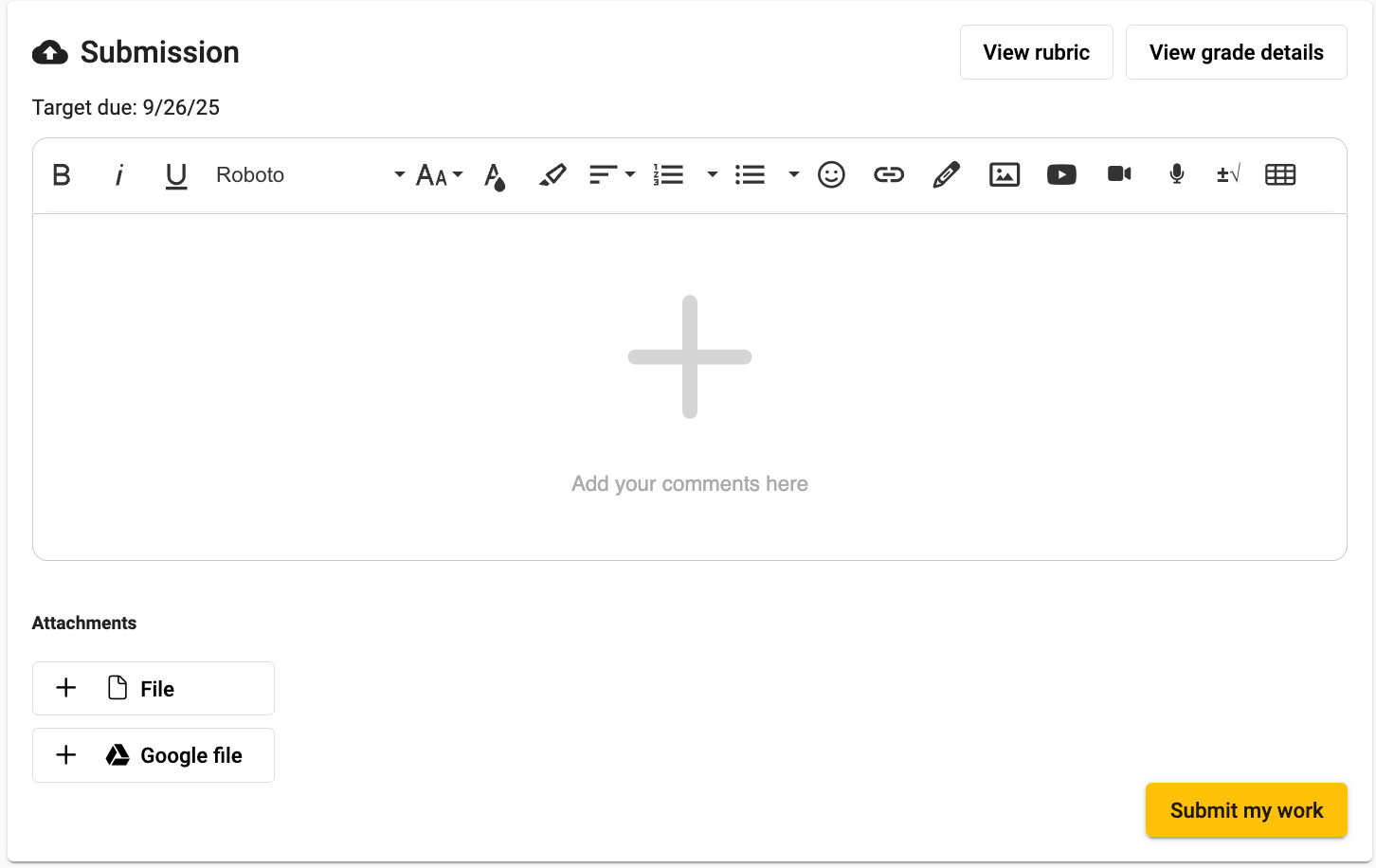The width and height of the screenshot is (1376, 868).
Task: Record audio with the microphone icon
Action: (x=1177, y=174)
